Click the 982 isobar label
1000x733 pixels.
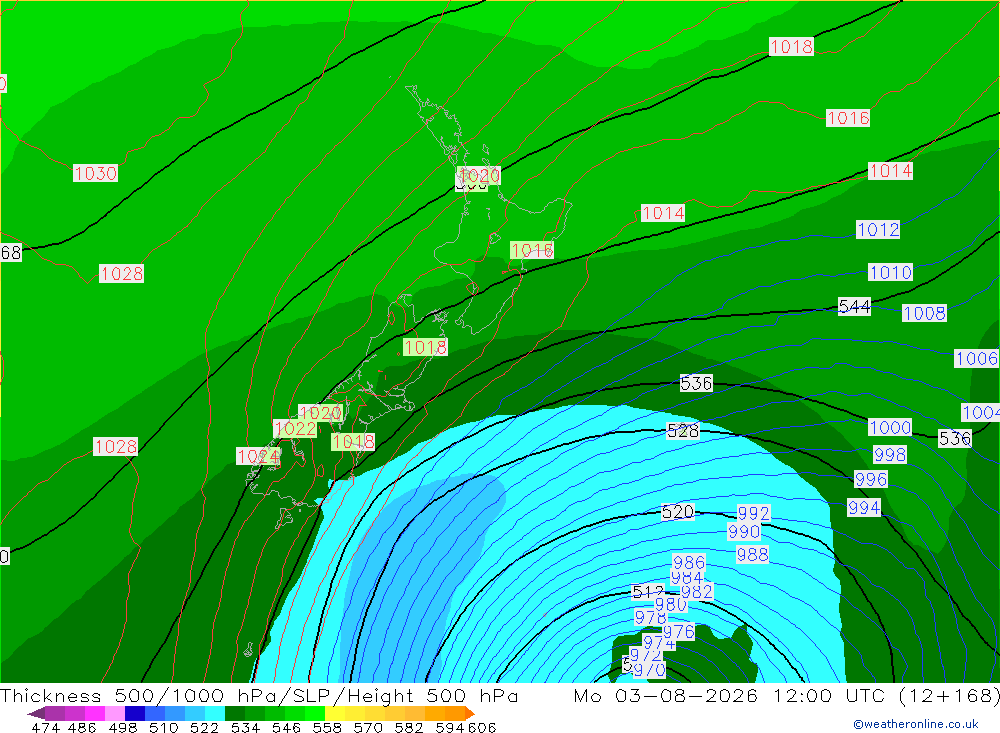coord(696,592)
